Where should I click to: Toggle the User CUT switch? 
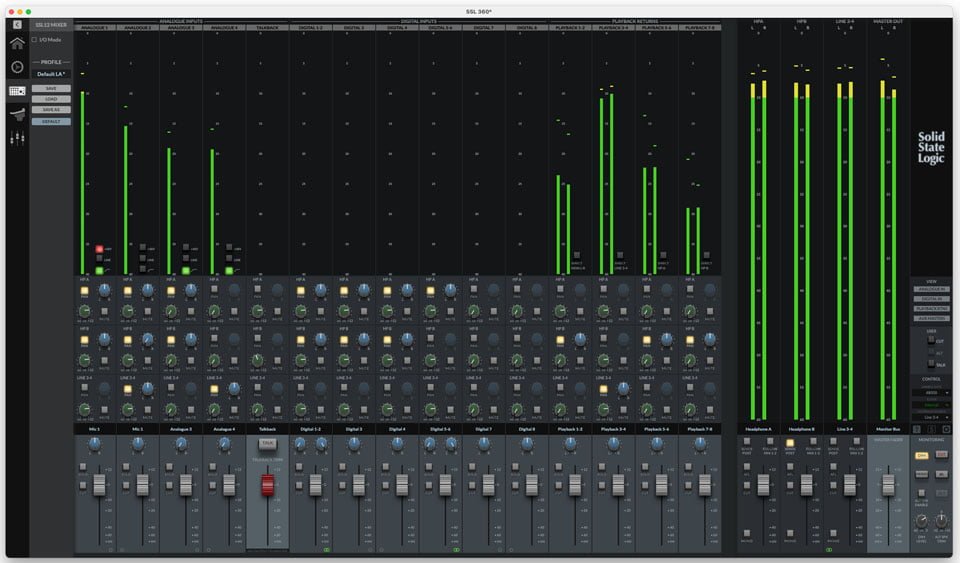(931, 340)
